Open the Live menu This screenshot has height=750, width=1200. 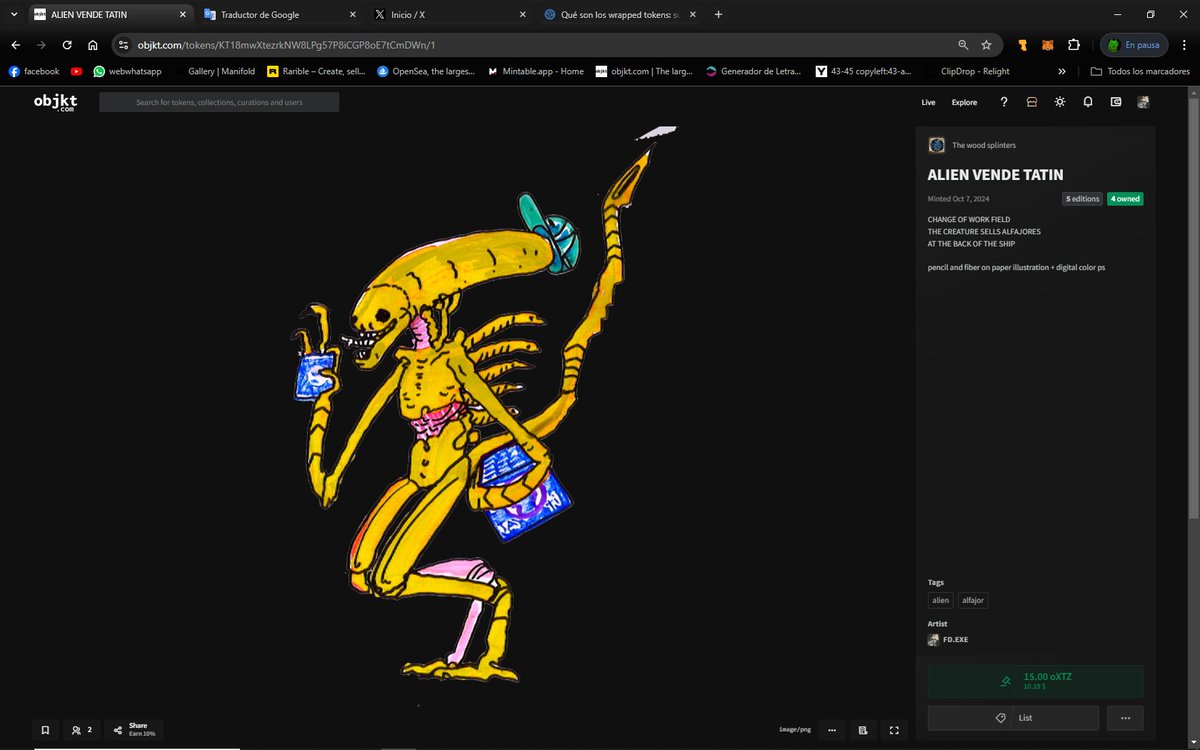point(928,102)
